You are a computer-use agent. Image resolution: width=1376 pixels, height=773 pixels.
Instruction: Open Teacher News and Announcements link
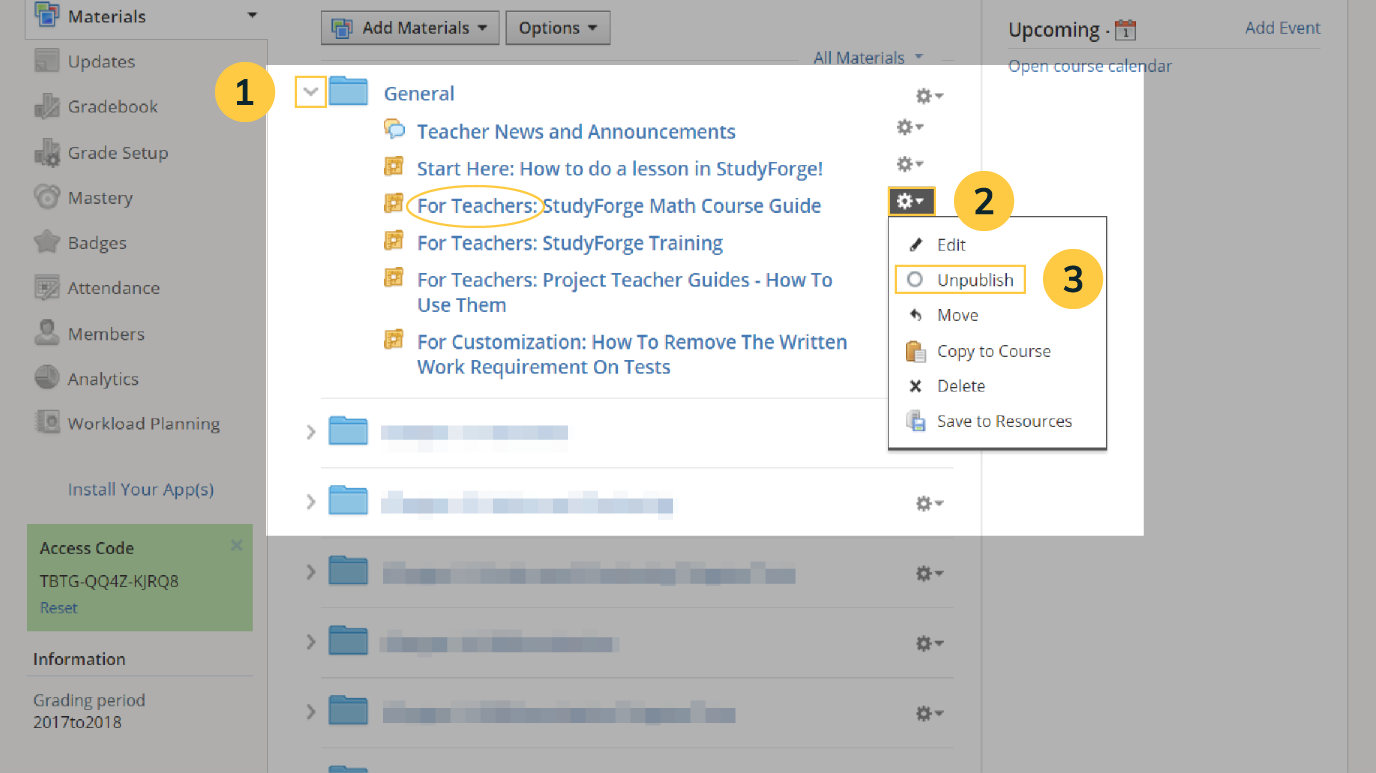click(576, 131)
